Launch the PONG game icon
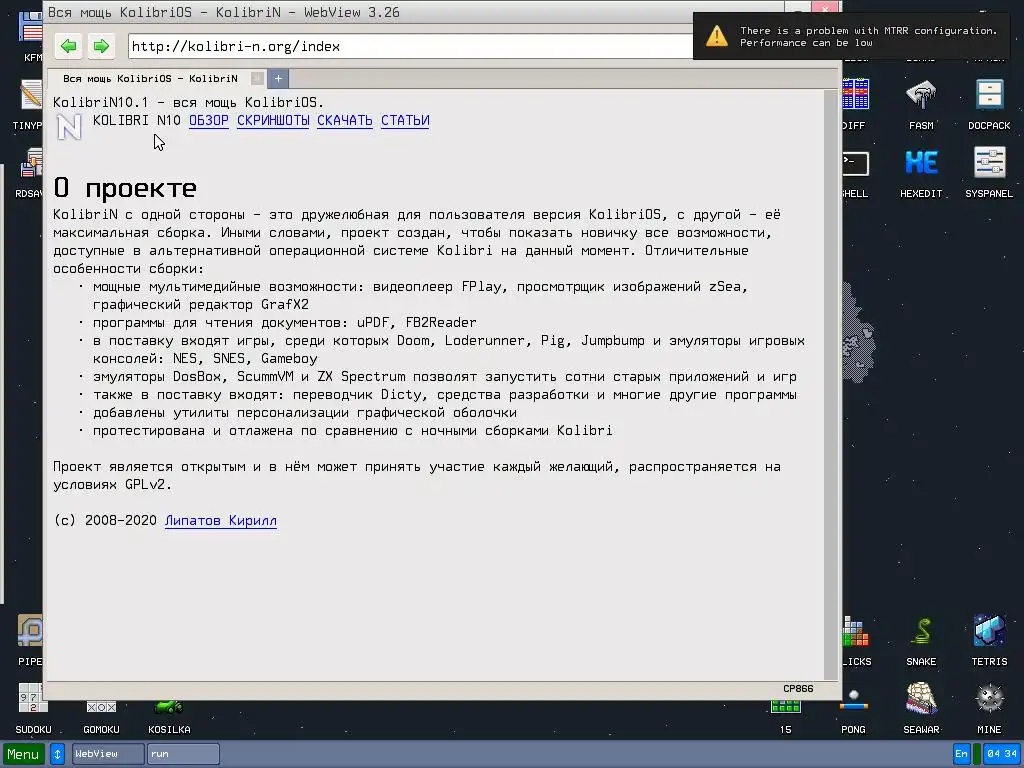The width and height of the screenshot is (1024, 768). [x=853, y=710]
